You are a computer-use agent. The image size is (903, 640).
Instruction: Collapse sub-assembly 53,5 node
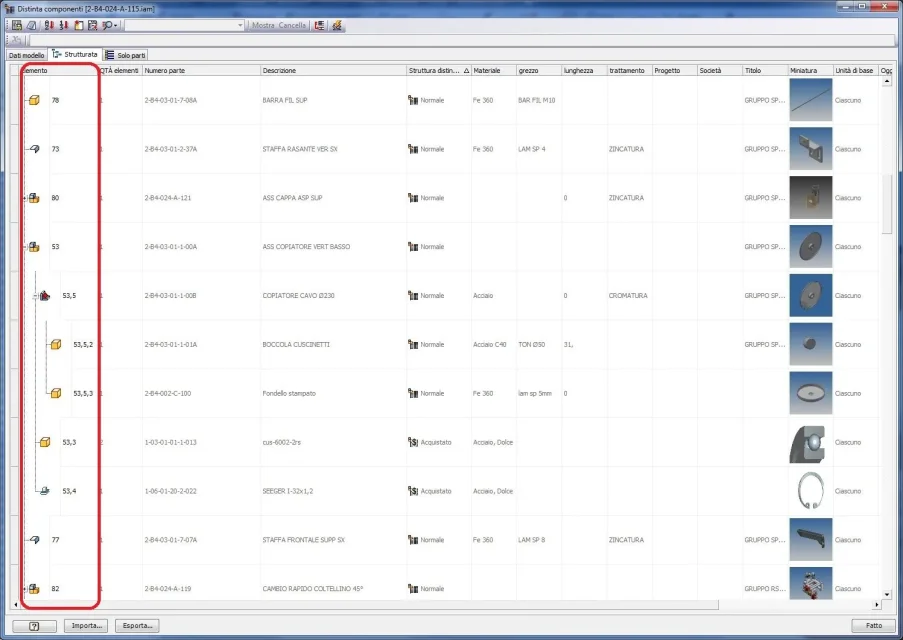pyautogui.click(x=35, y=296)
